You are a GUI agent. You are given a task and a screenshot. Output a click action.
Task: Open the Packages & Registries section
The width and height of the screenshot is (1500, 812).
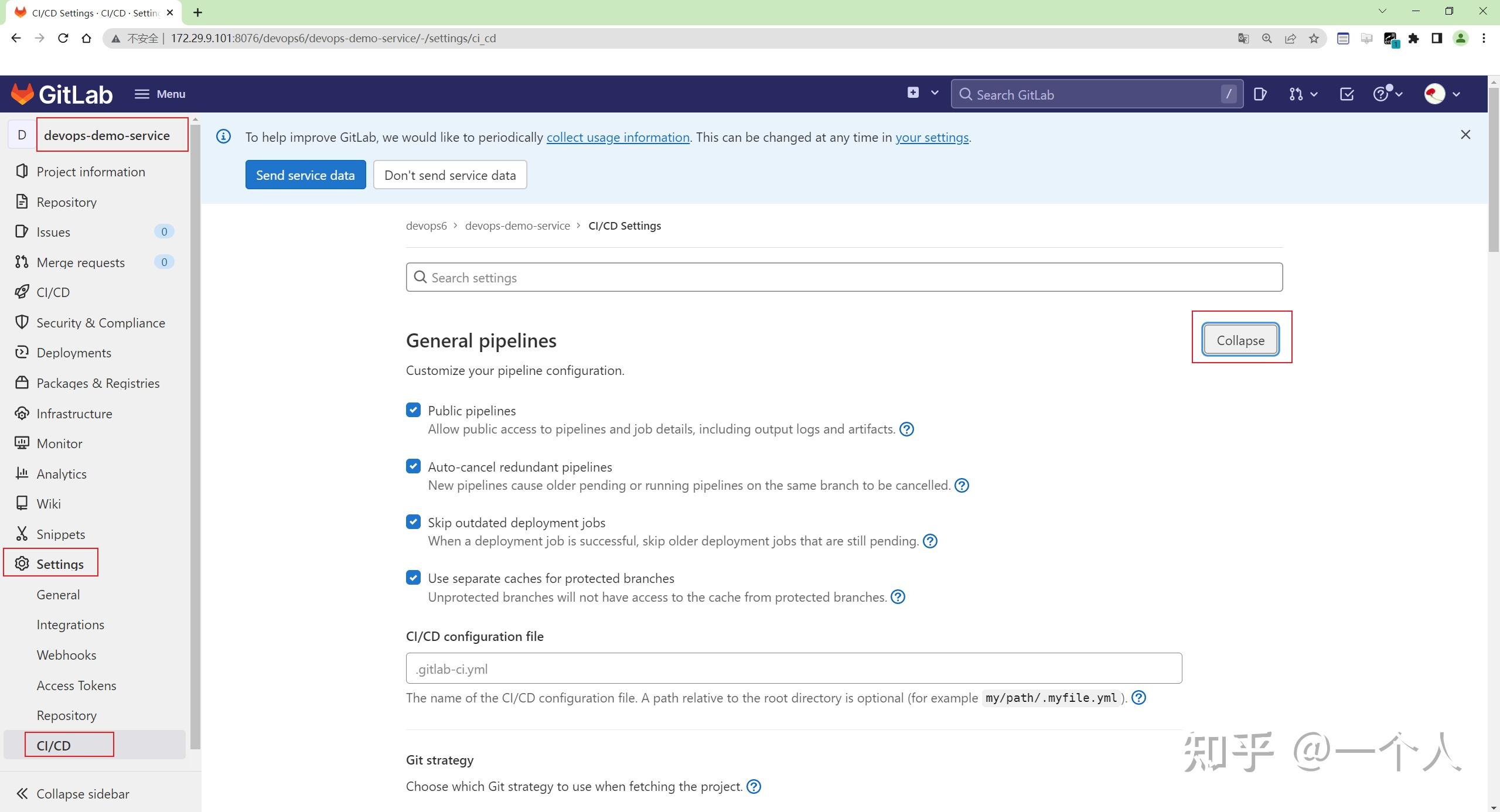tap(98, 383)
